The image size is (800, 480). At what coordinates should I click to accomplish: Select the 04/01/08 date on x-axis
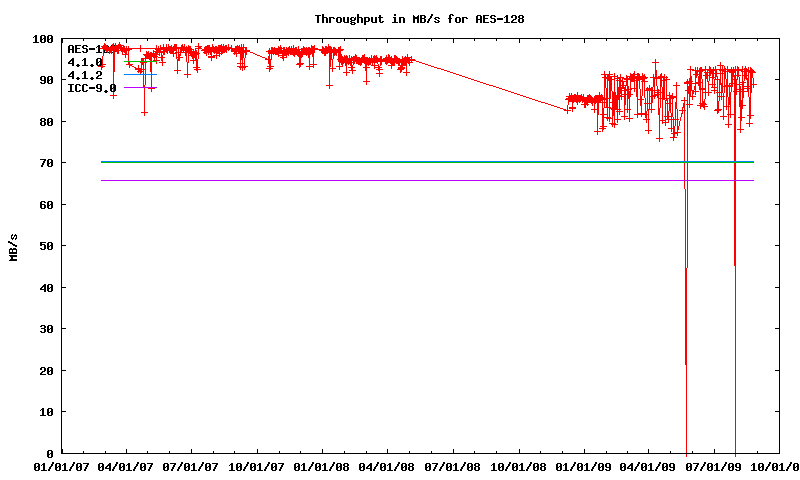(388, 466)
